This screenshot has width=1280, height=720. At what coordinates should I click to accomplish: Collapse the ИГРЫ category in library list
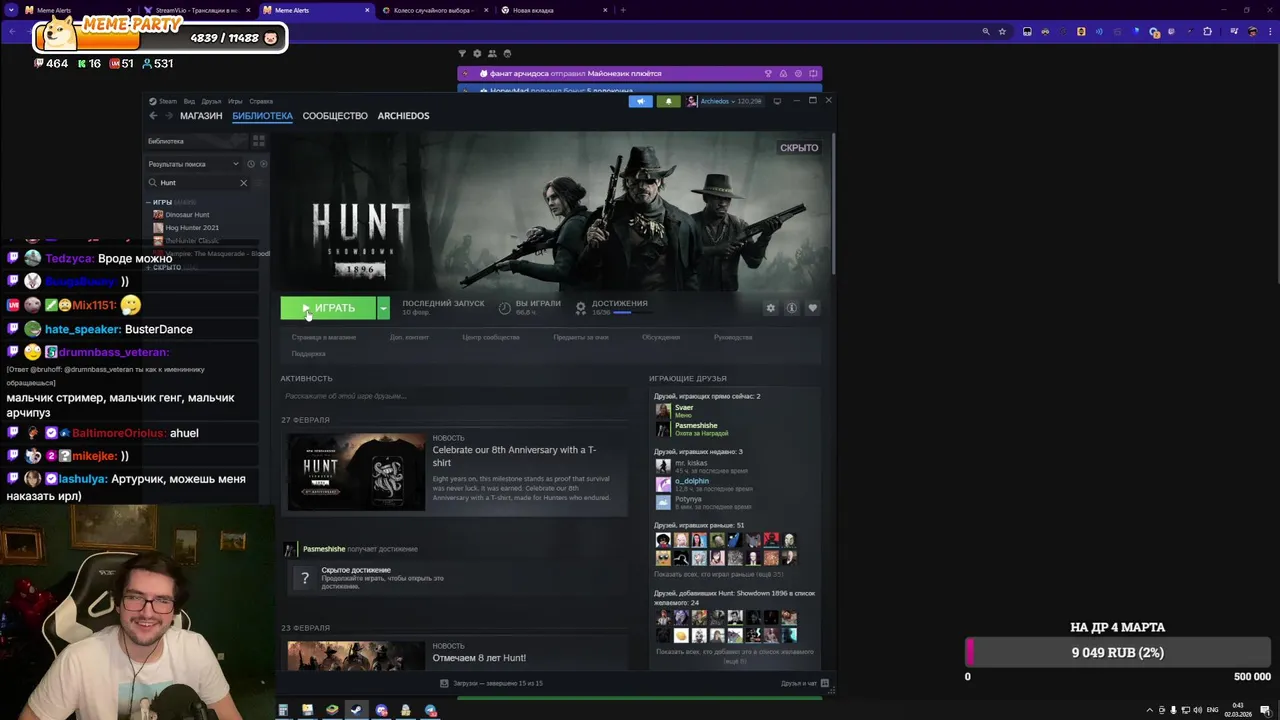click(x=148, y=203)
